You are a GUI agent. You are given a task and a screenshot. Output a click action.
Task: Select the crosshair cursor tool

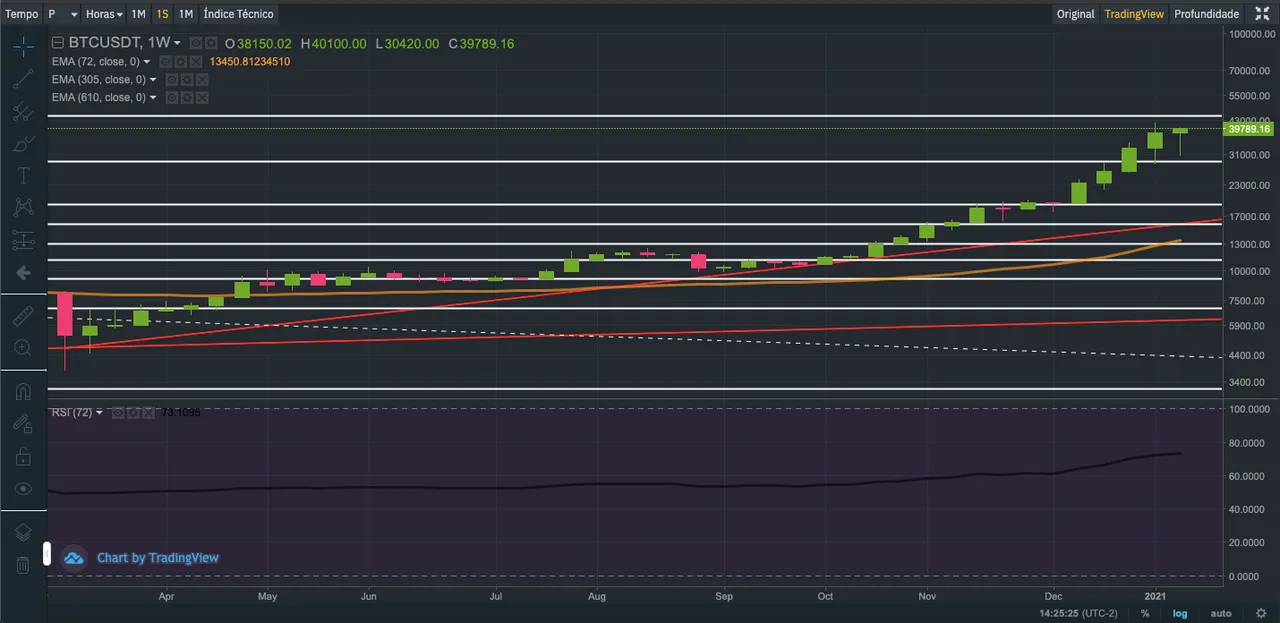[23, 47]
